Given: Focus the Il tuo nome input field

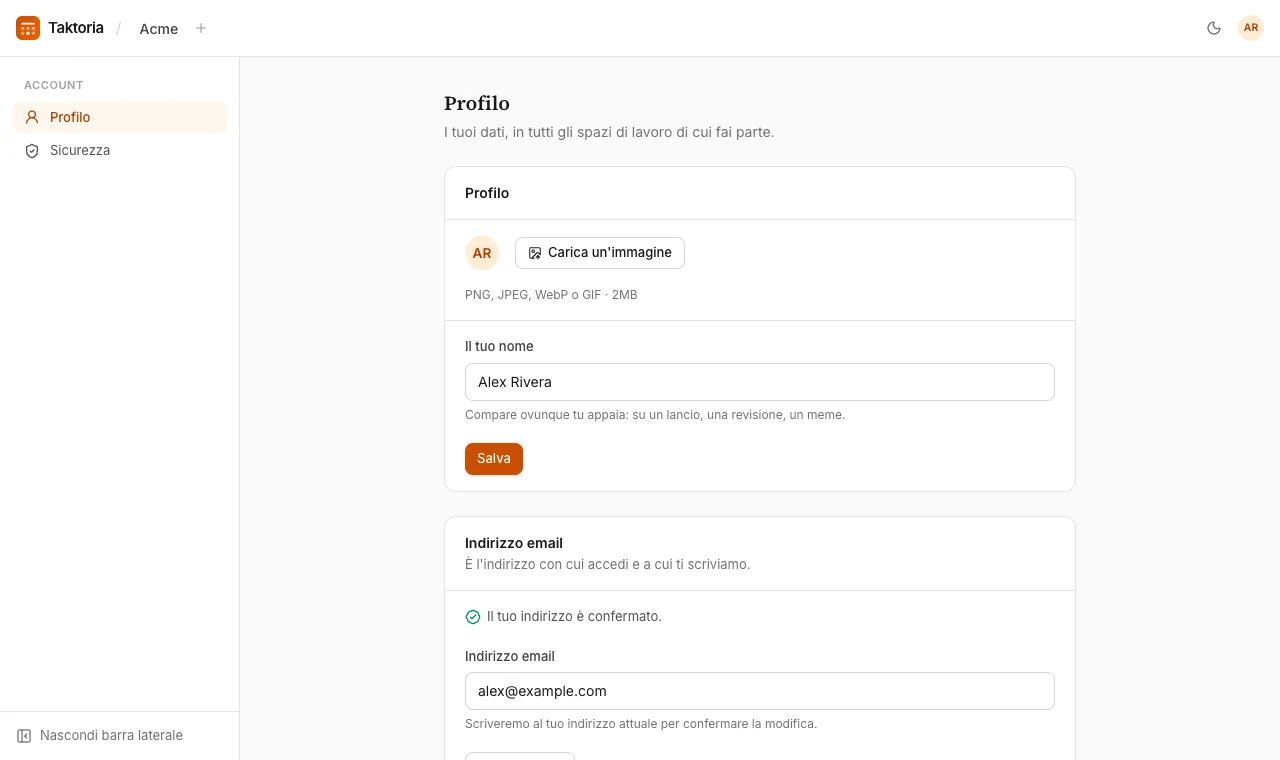Looking at the screenshot, I should (760, 382).
